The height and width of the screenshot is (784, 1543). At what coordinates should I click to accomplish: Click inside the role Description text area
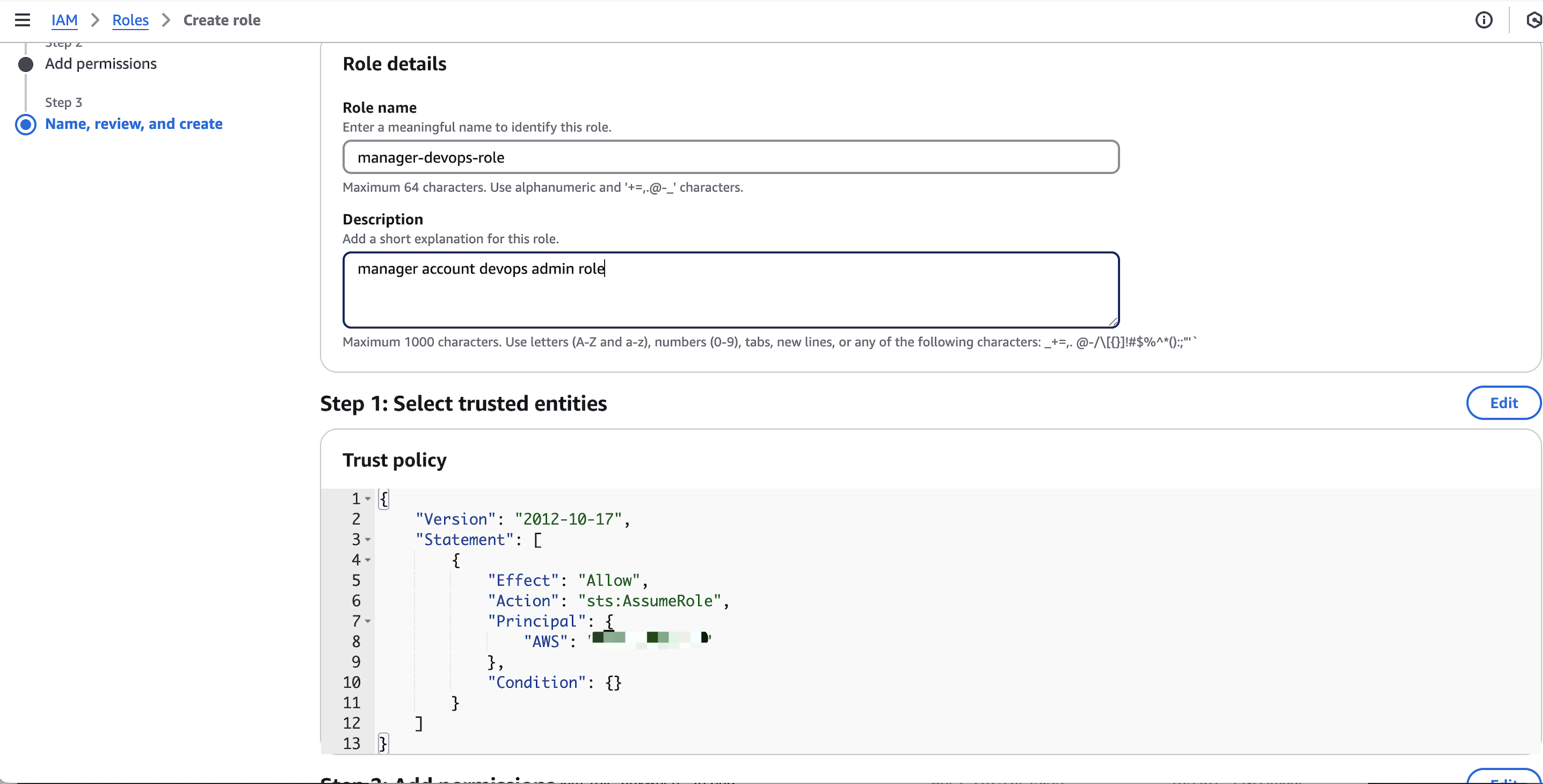(730, 289)
